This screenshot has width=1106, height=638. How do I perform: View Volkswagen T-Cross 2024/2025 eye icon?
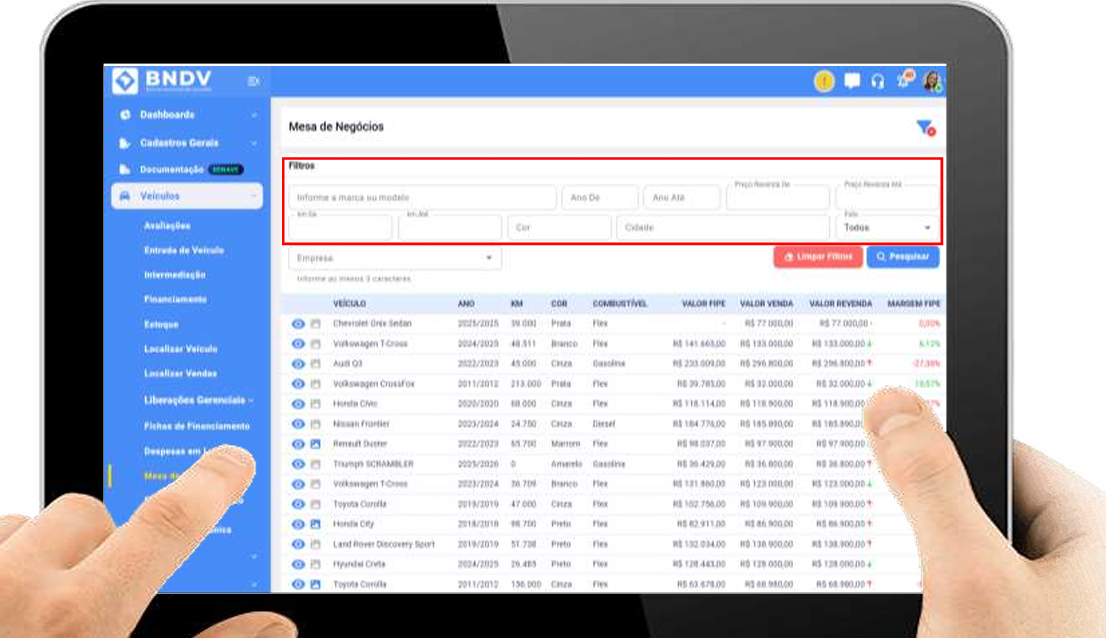(x=298, y=344)
